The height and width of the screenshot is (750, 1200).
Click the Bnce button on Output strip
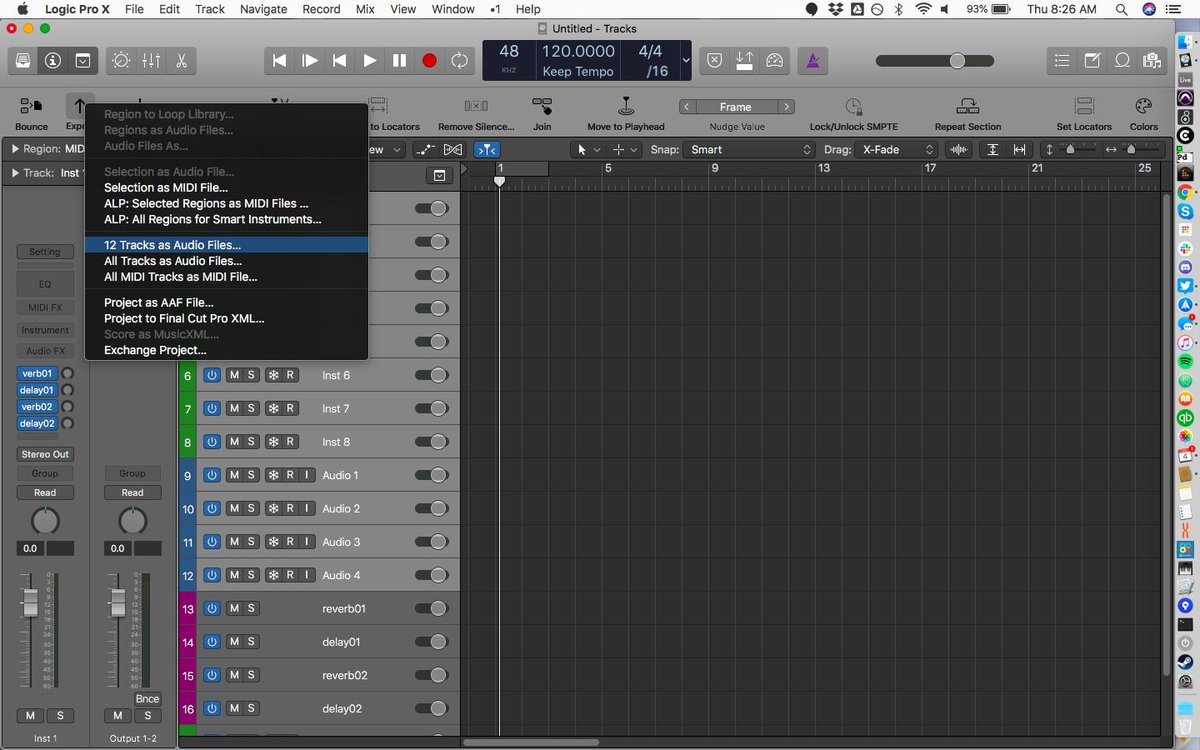coord(147,698)
